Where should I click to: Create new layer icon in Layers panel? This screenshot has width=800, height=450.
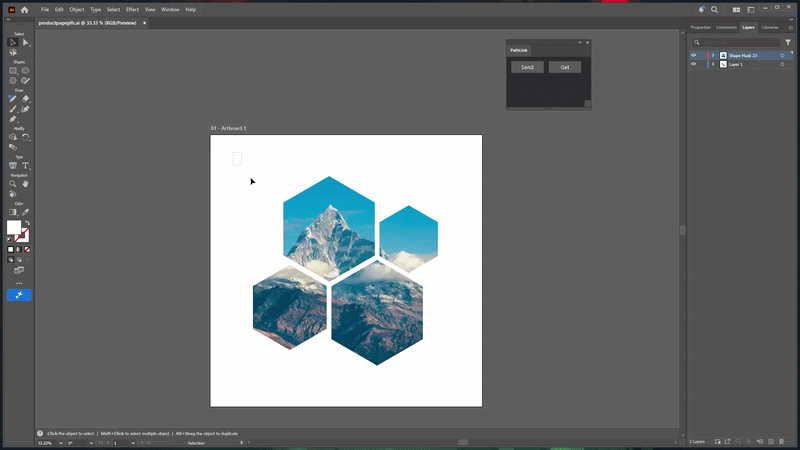pos(771,441)
